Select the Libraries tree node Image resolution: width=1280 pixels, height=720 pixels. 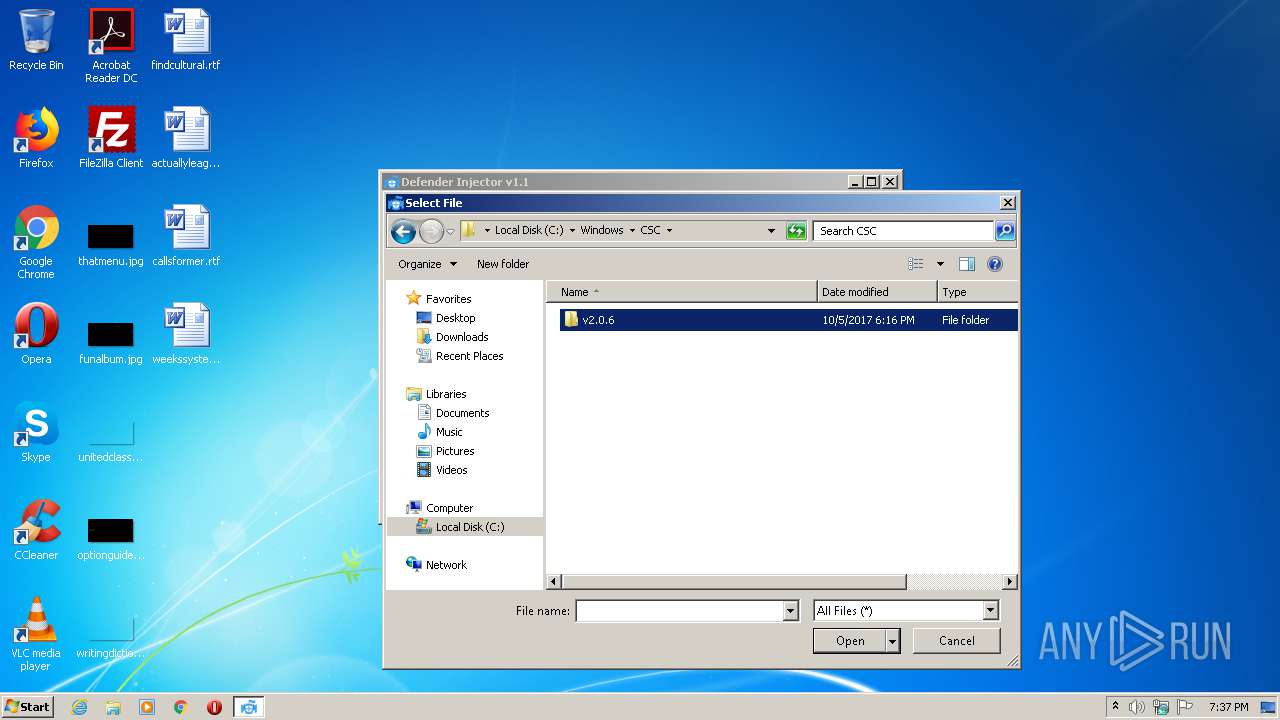pos(446,394)
